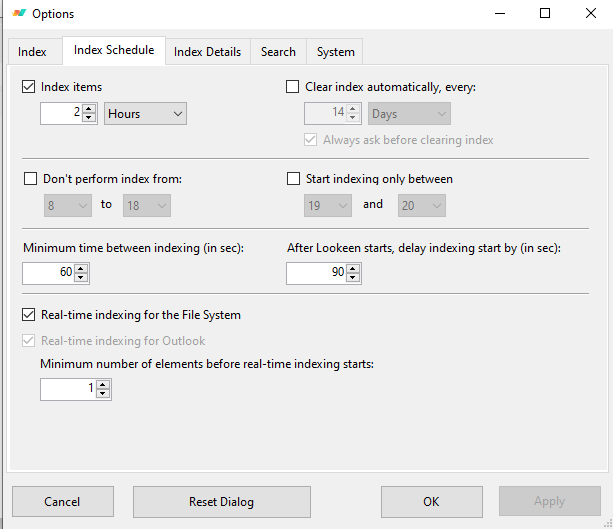Open the end hour 18 dropdown

(x=147, y=205)
